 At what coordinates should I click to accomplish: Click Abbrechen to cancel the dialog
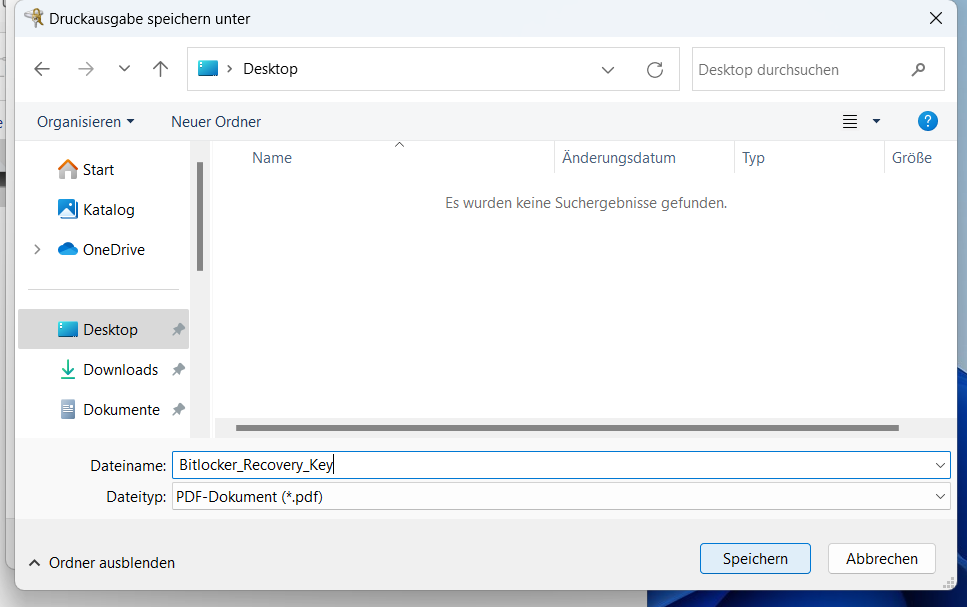tap(882, 559)
